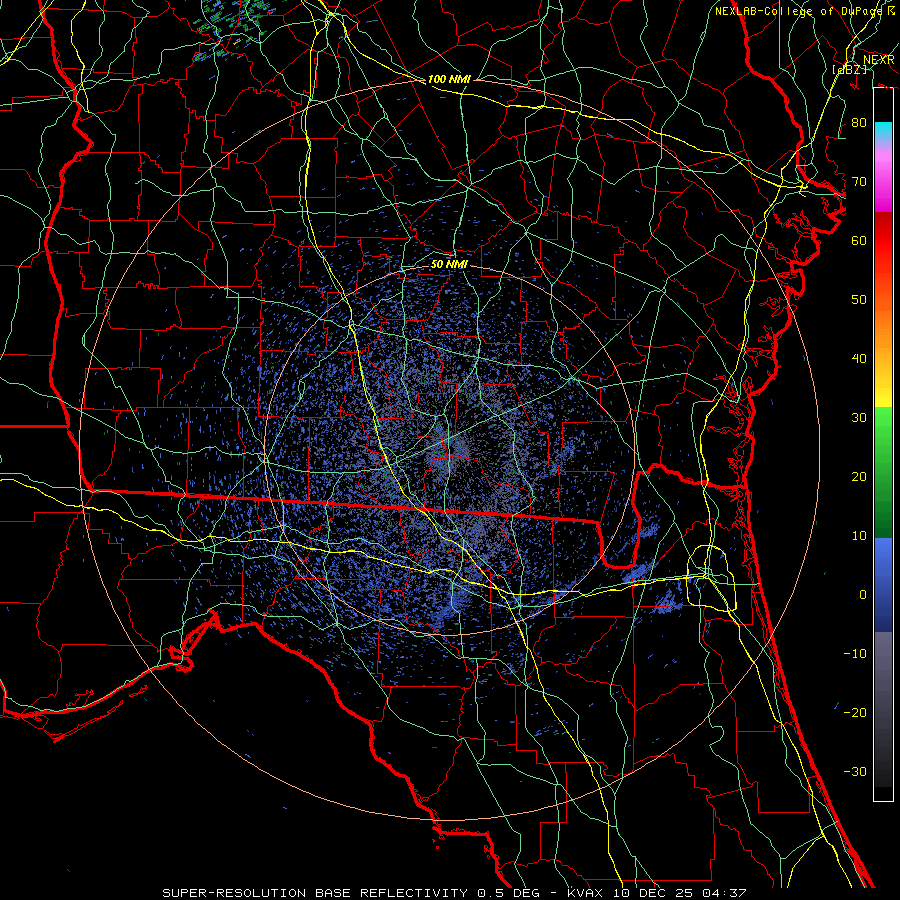The height and width of the screenshot is (900, 900).
Task: Click the dBZ unit label above color scale
Action: pyautogui.click(x=849, y=69)
